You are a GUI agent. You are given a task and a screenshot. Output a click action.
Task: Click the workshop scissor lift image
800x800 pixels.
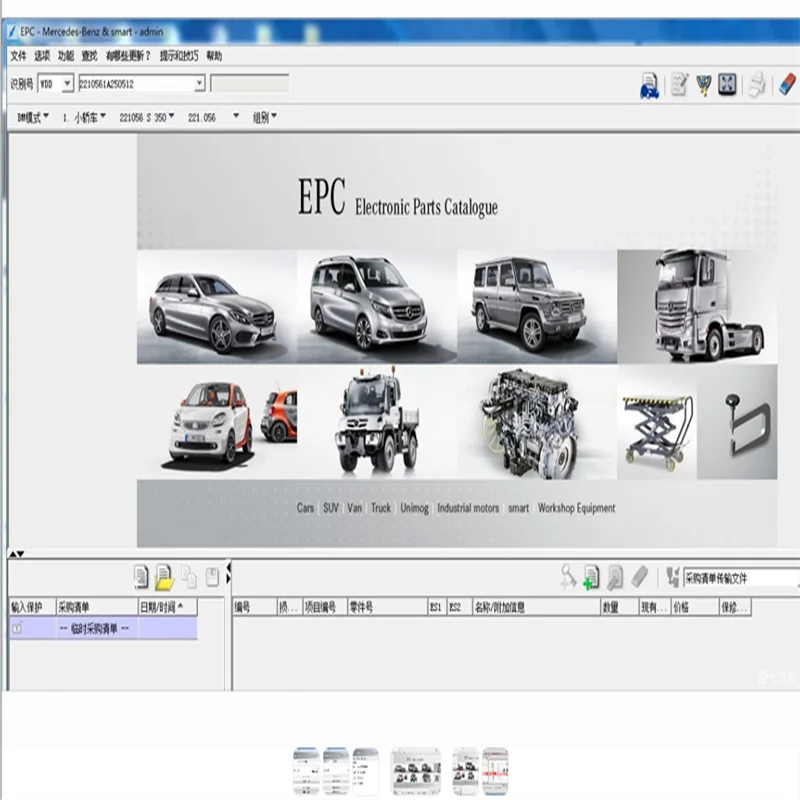click(x=657, y=422)
